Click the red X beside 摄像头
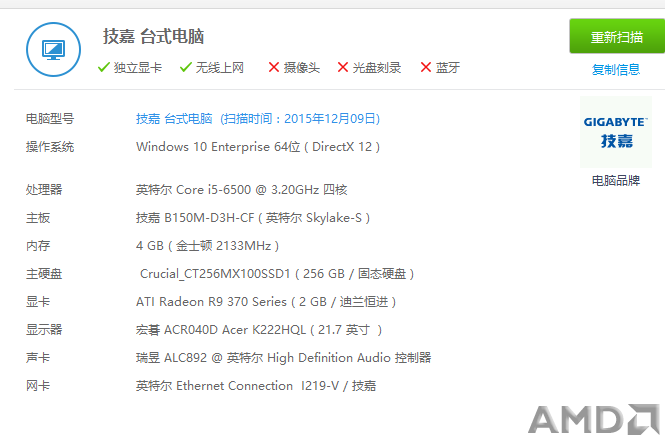 274,67
